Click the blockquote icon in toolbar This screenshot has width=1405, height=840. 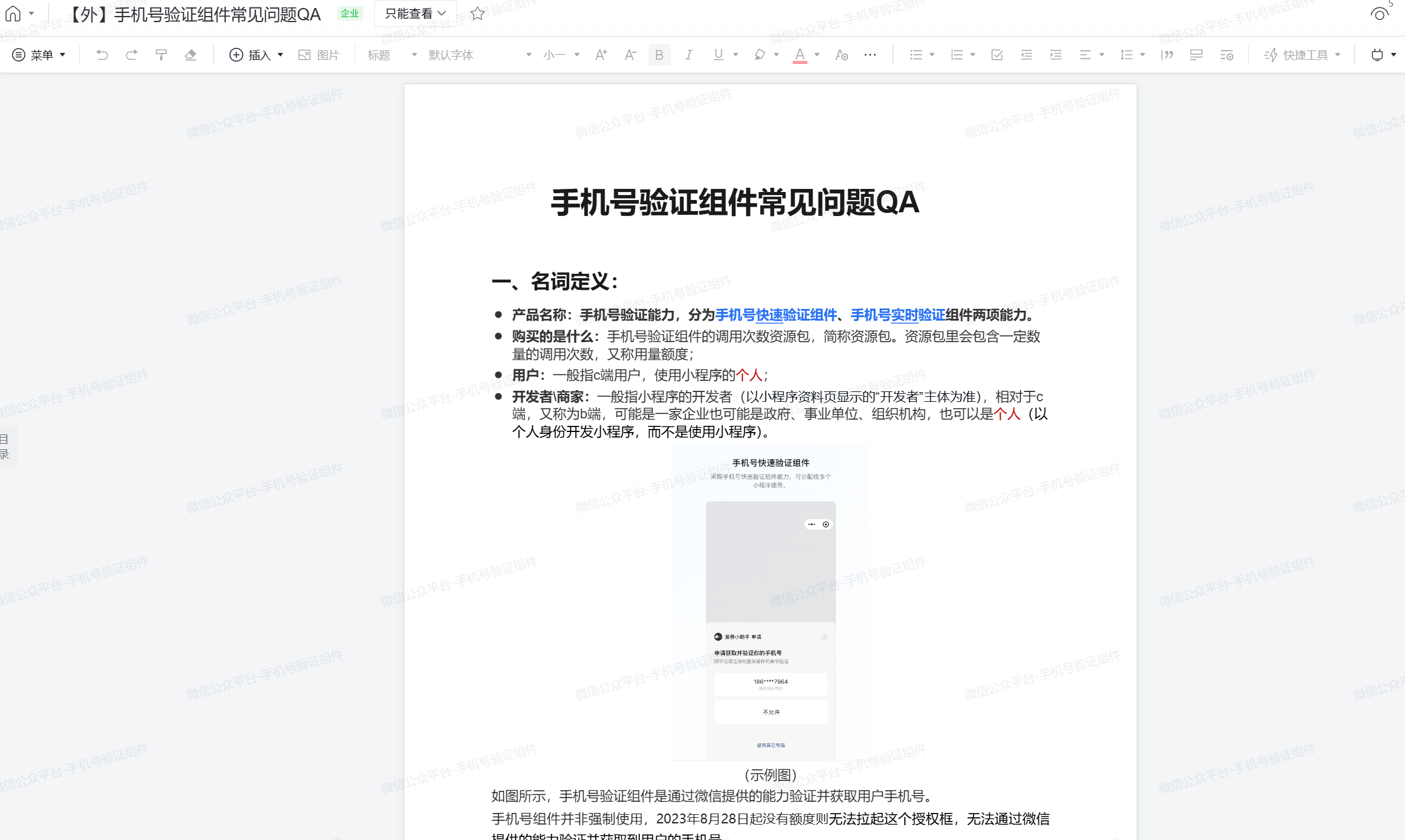pos(1167,55)
